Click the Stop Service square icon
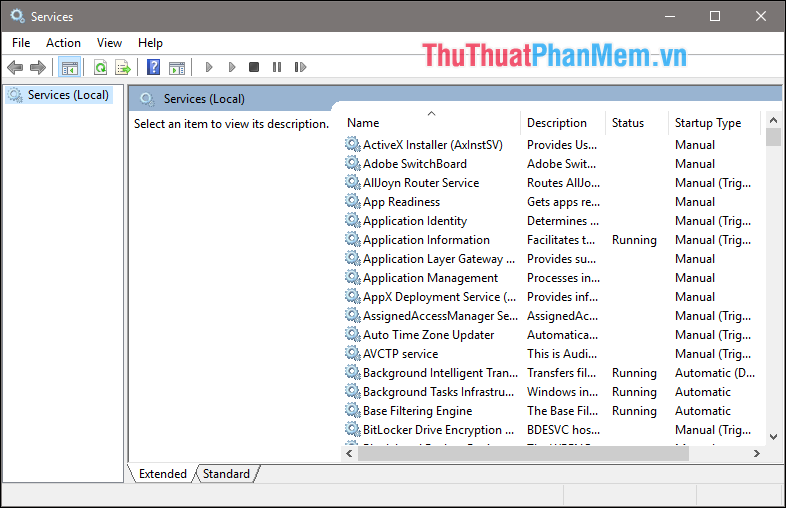 coord(254,67)
